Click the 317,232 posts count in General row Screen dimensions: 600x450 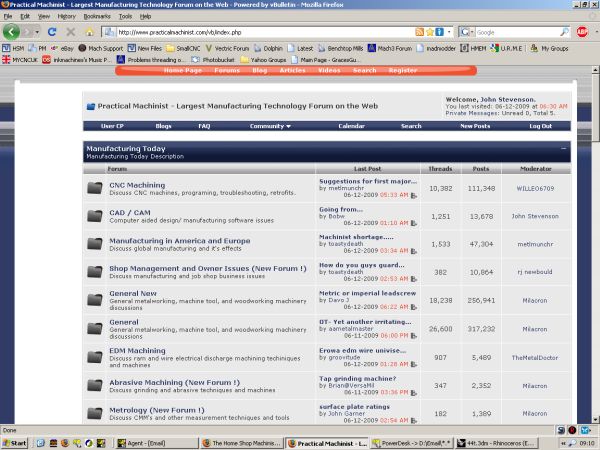481,329
